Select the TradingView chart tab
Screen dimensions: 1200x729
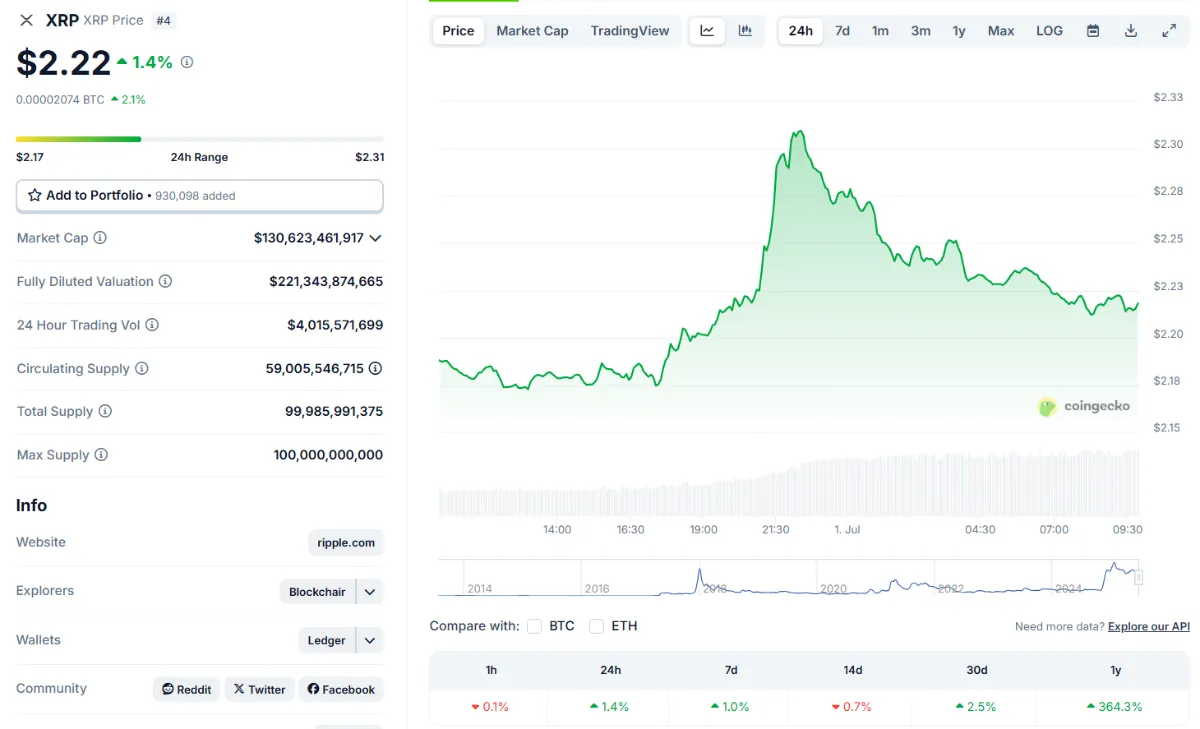tap(630, 31)
